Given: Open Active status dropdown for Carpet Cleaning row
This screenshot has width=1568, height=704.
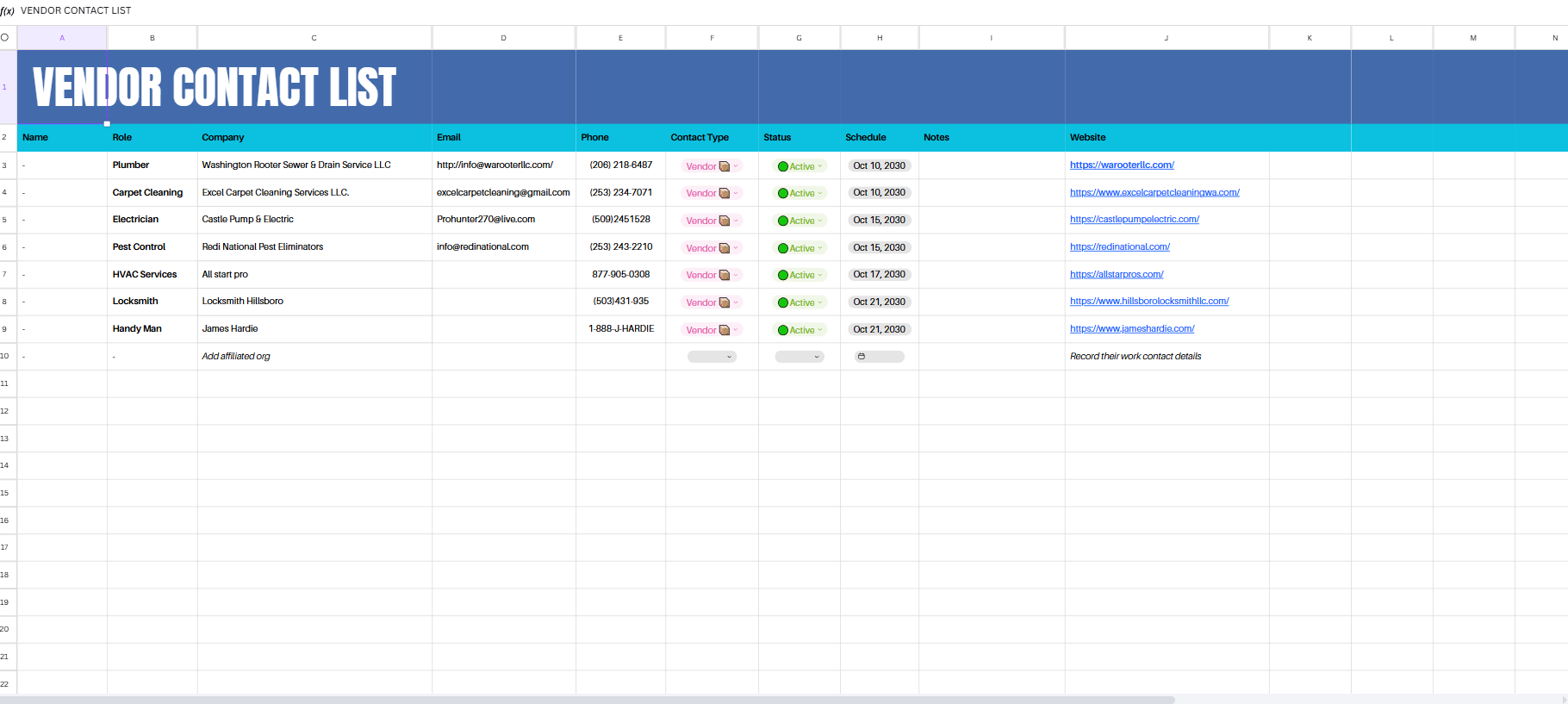Looking at the screenshot, I should (x=800, y=193).
